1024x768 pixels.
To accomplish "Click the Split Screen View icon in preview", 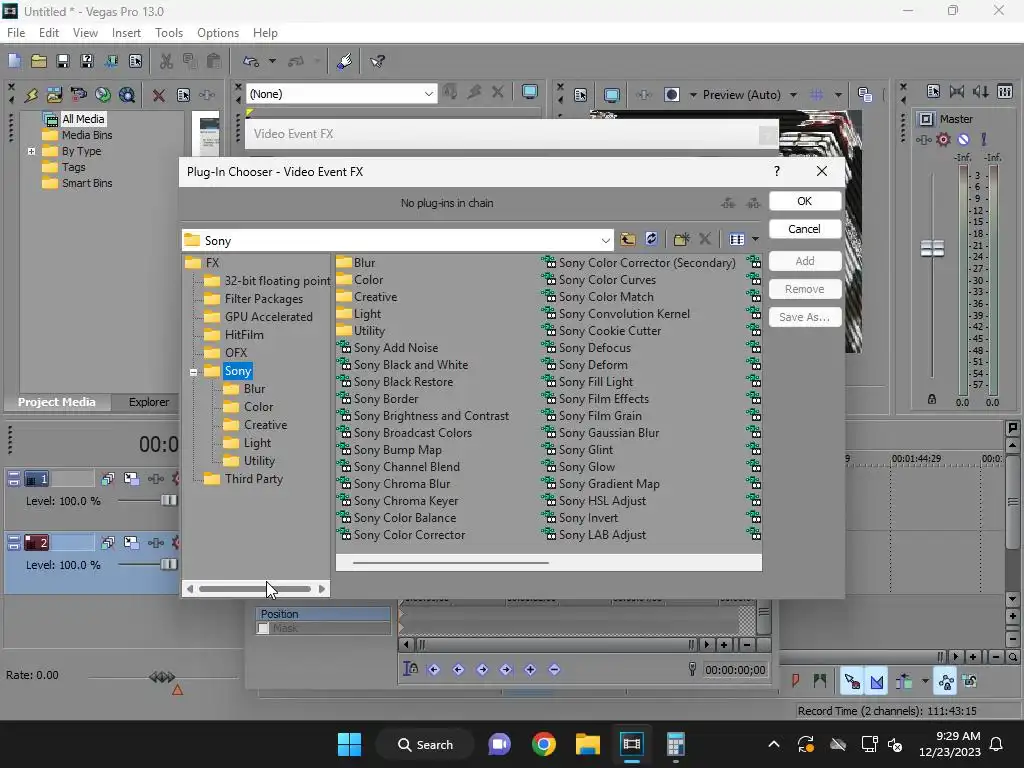I will pyautogui.click(x=671, y=95).
